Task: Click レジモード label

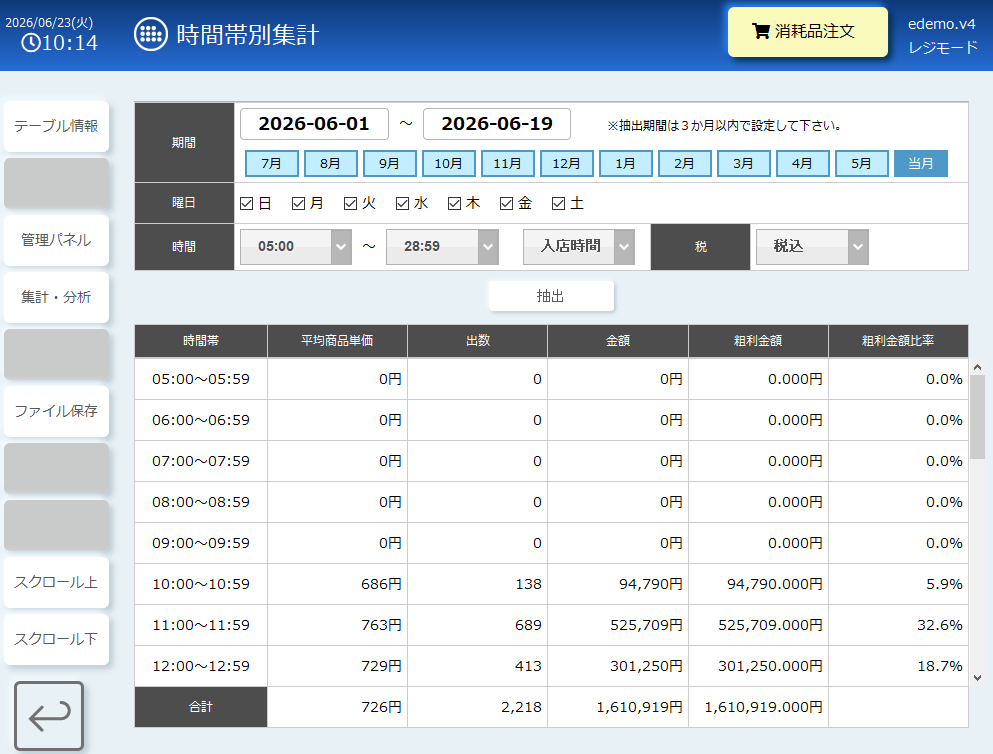Action: pos(943,47)
